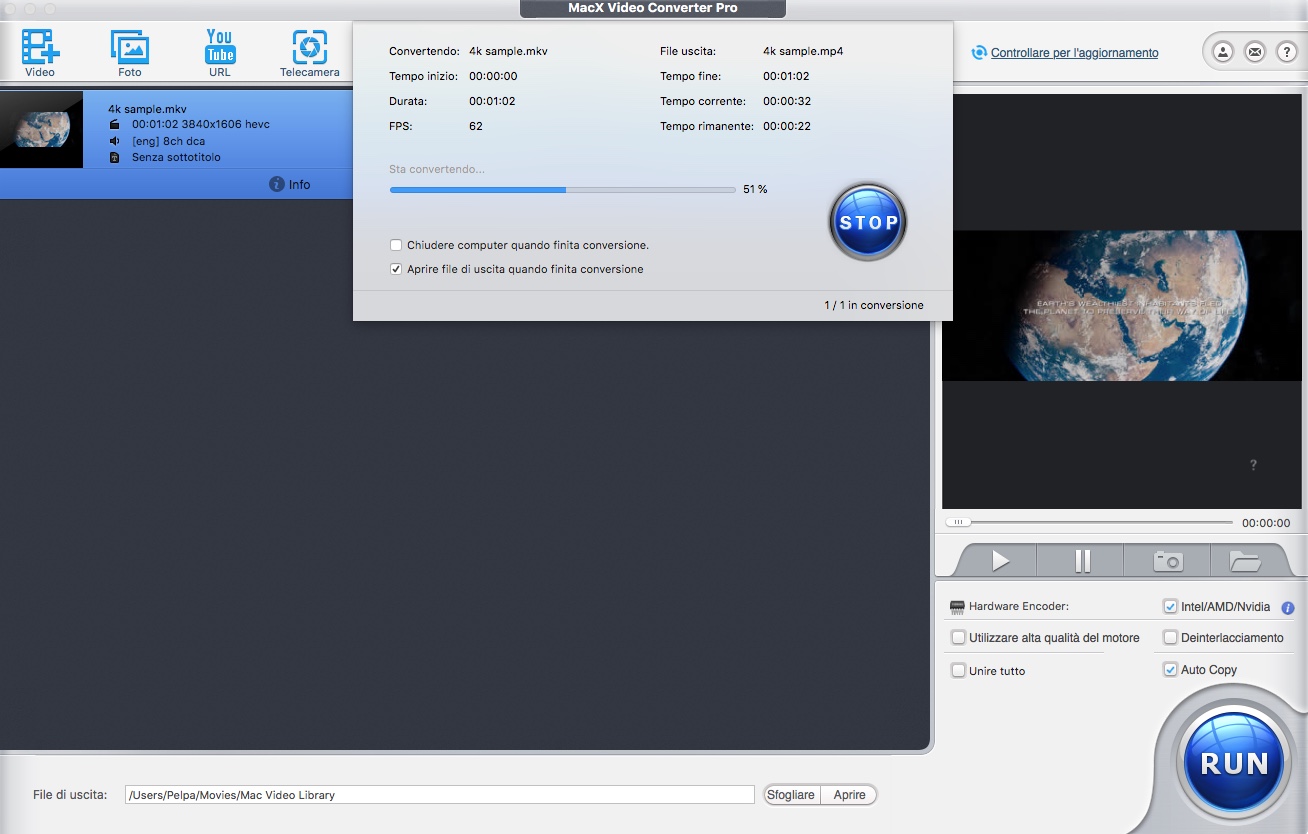
Task: Click the 00:01:02 3840x1606 hevc text
Action: point(201,125)
